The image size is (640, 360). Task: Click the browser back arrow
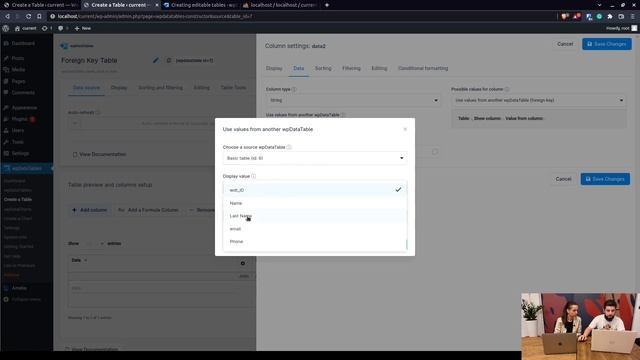pyautogui.click(x=7, y=16)
